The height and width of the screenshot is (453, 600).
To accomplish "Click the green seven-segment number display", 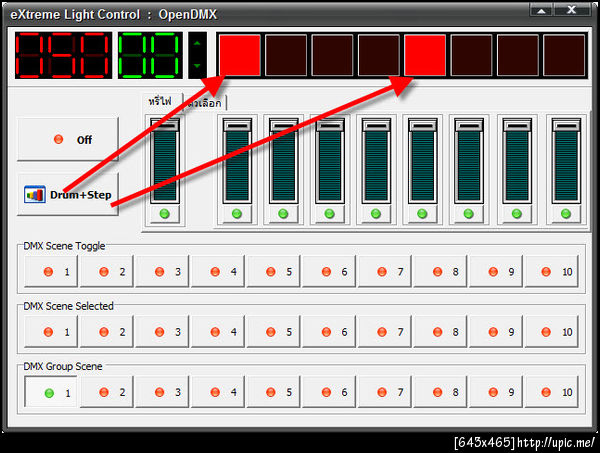I will point(150,55).
